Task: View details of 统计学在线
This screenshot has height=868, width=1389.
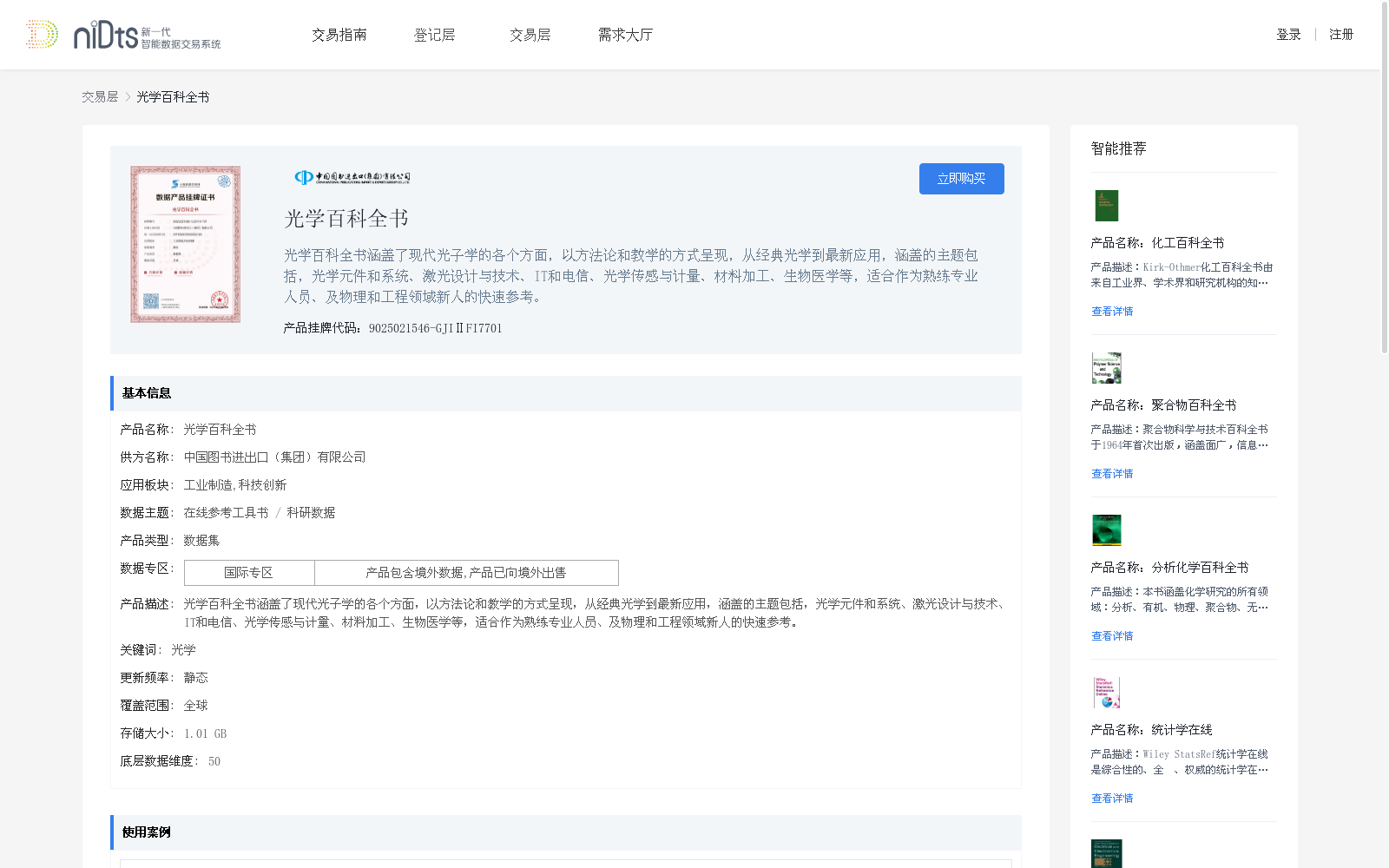Action: [x=1112, y=799]
